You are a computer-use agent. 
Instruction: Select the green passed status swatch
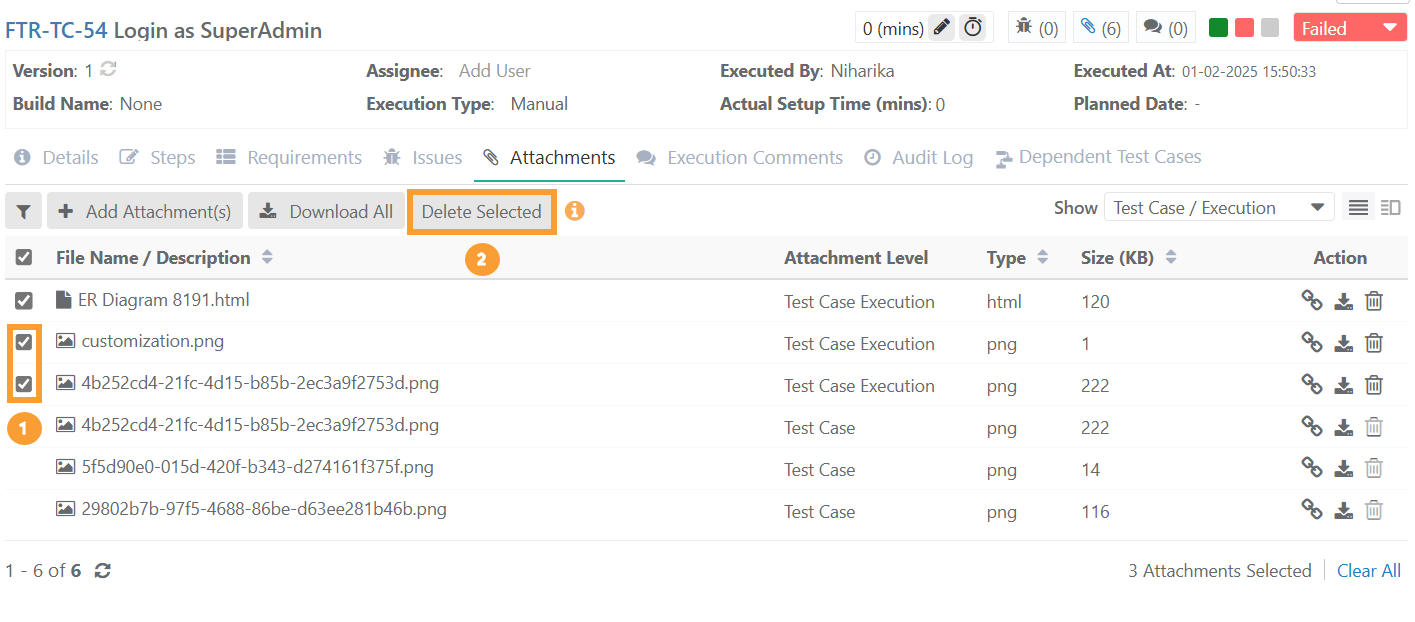tap(1218, 28)
